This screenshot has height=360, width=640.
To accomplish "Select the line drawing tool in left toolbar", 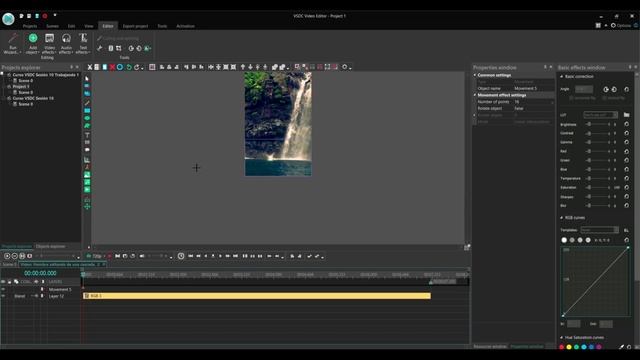I will tap(87, 103).
